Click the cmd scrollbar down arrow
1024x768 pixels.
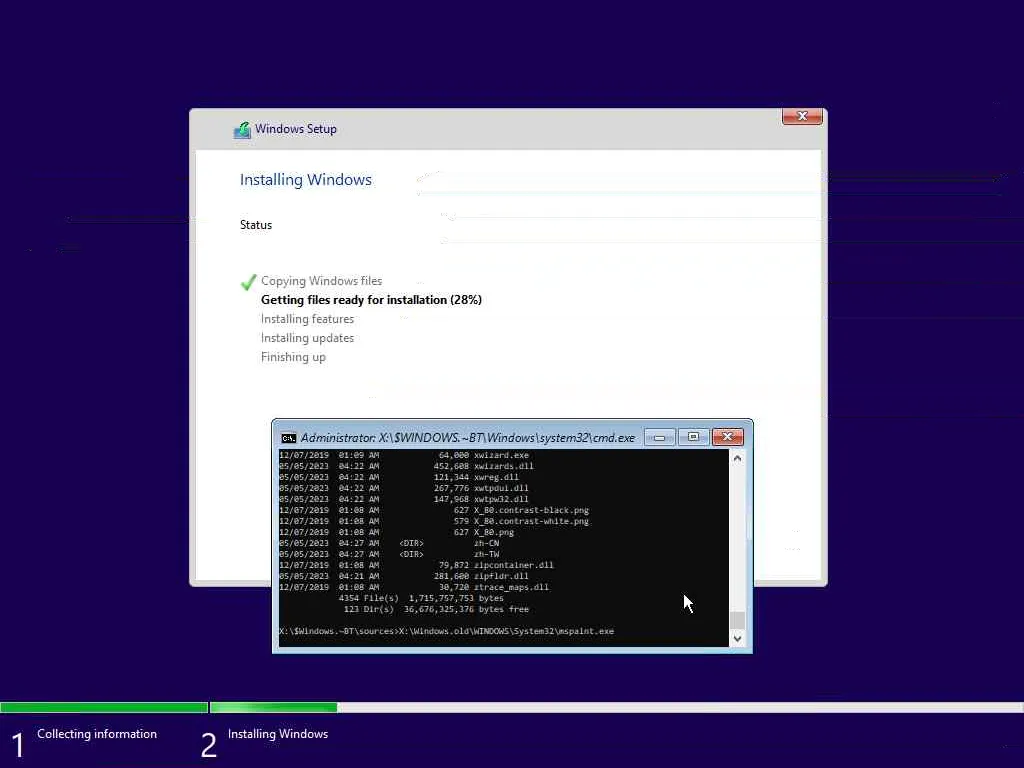tap(737, 639)
